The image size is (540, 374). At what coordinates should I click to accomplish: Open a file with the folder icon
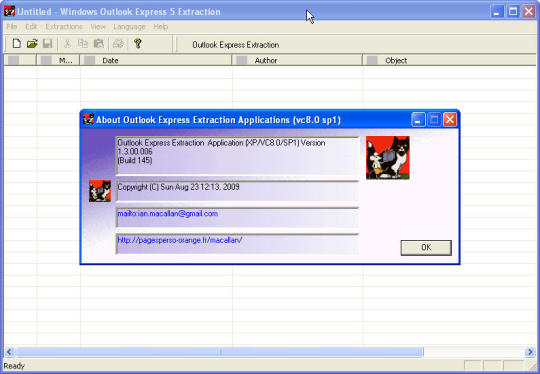pos(32,44)
